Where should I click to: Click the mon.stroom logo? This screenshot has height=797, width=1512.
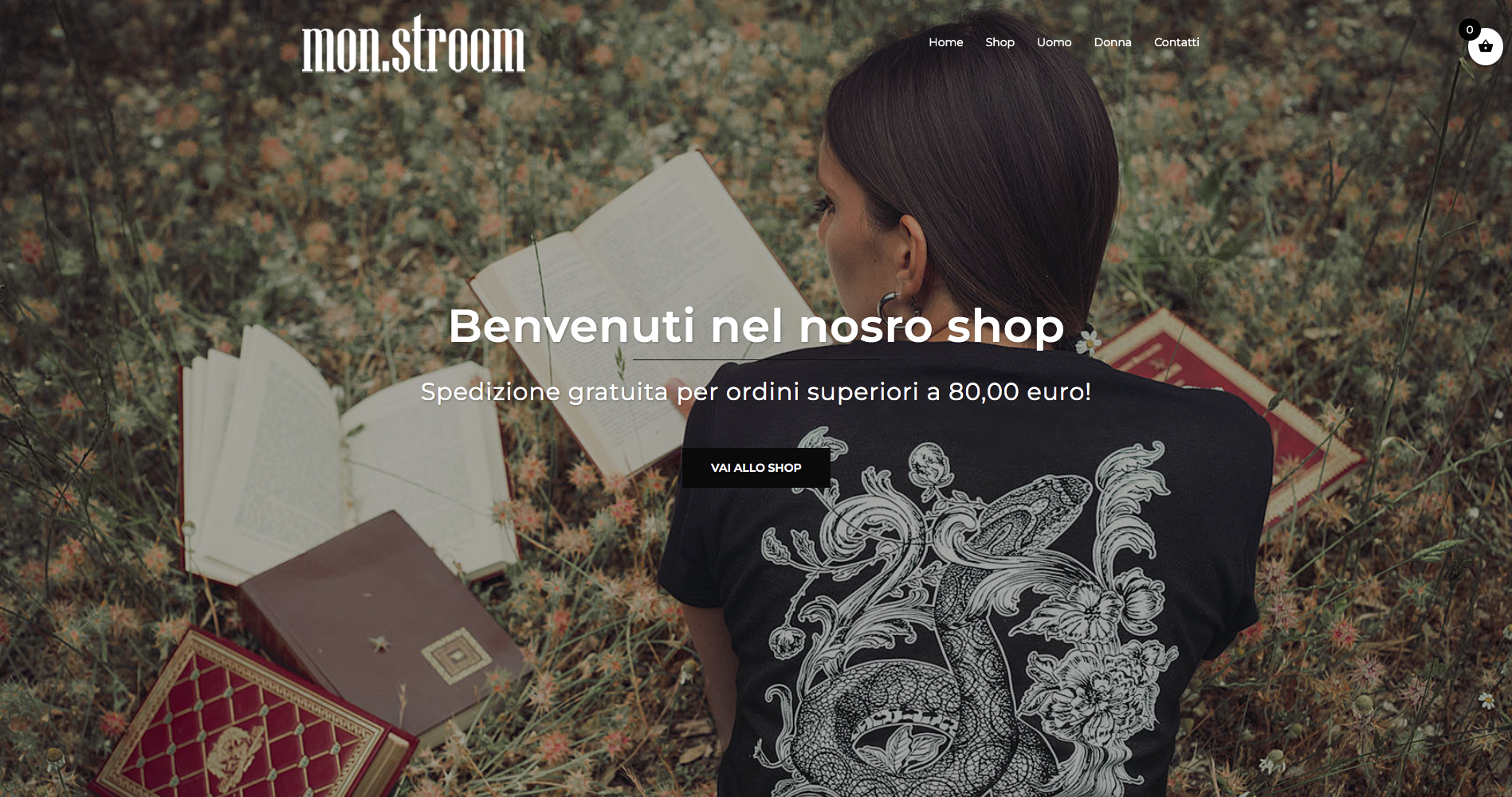[x=413, y=44]
